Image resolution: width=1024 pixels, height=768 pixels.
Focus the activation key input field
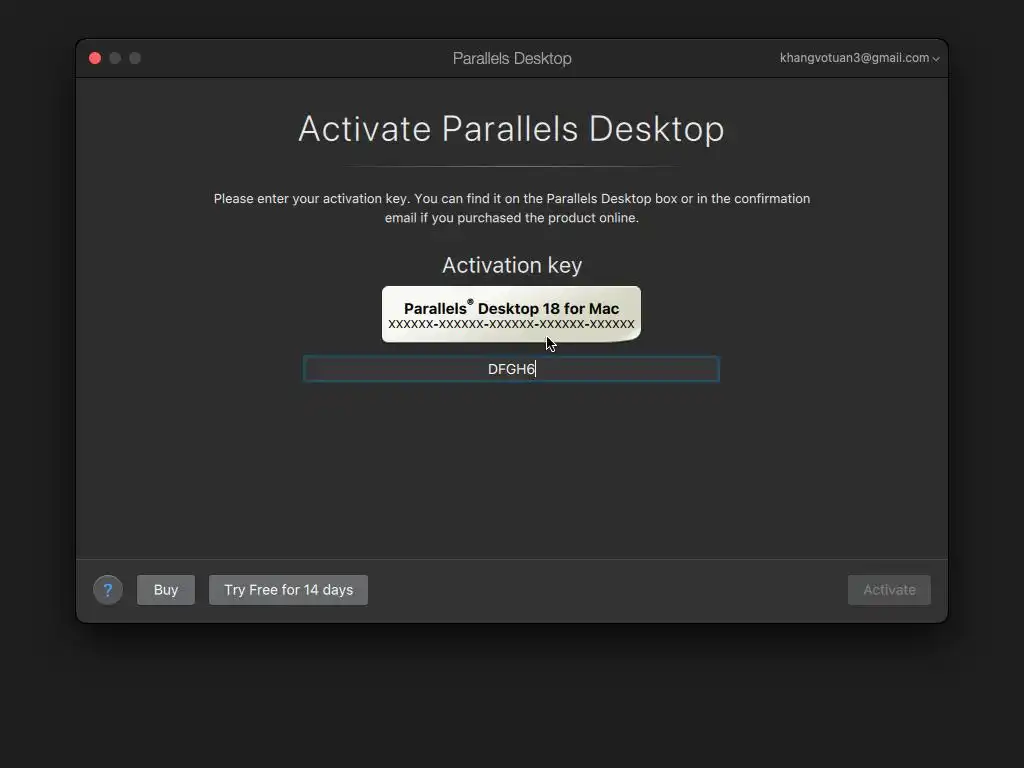pyautogui.click(x=511, y=369)
